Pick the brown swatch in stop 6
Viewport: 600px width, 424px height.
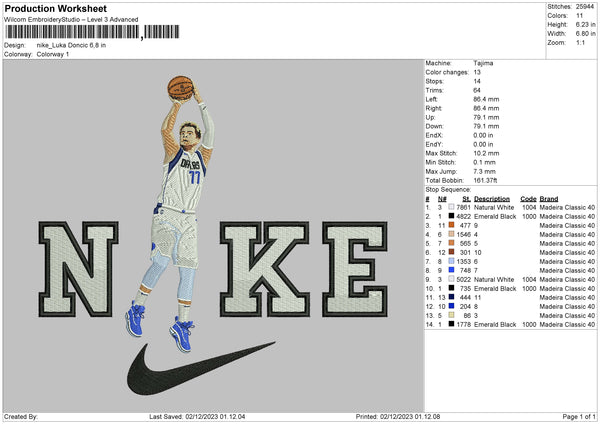[x=452, y=252]
